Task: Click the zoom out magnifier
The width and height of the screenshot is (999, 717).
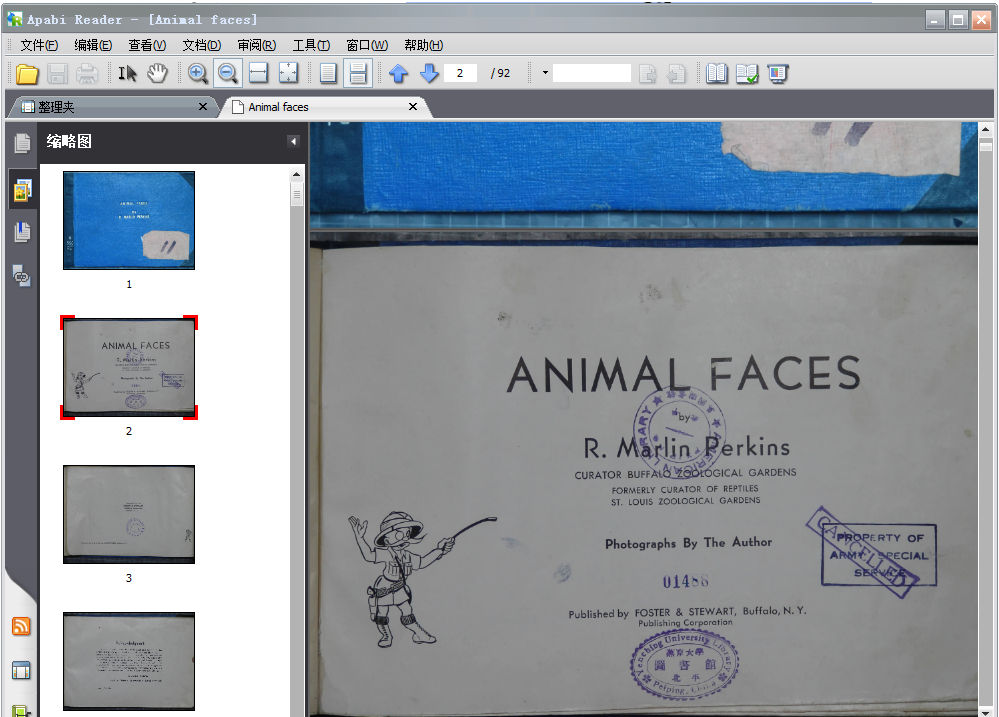Action: tap(227, 73)
